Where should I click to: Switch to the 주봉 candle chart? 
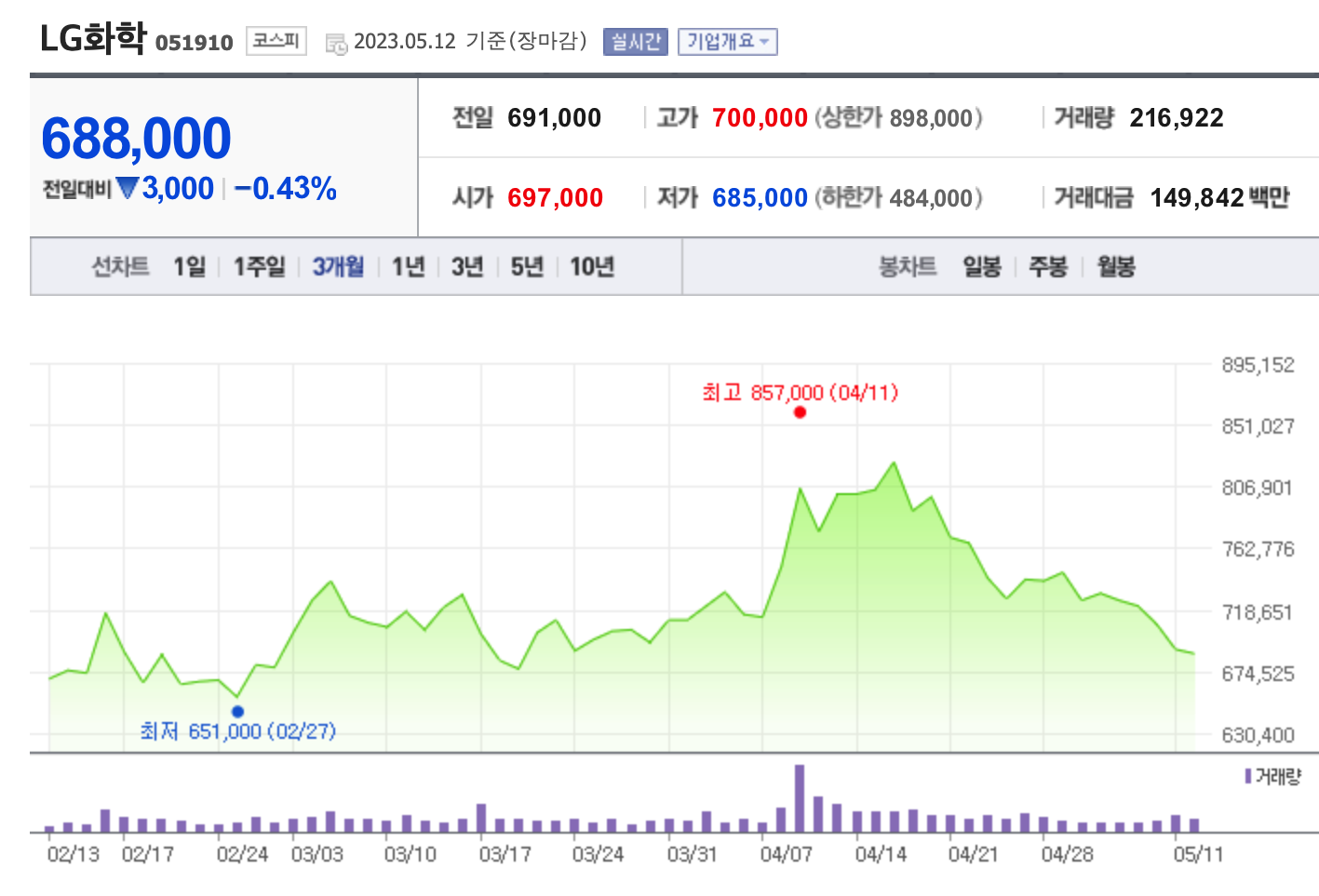[x=1048, y=267]
